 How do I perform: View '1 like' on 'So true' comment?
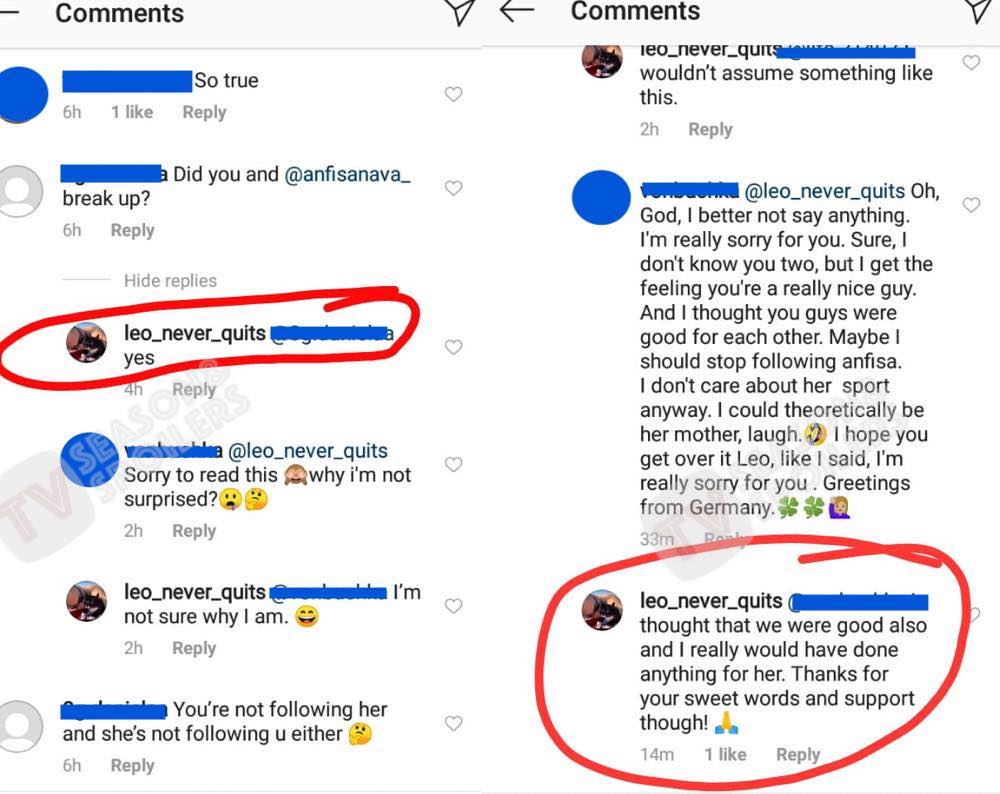click(x=132, y=112)
